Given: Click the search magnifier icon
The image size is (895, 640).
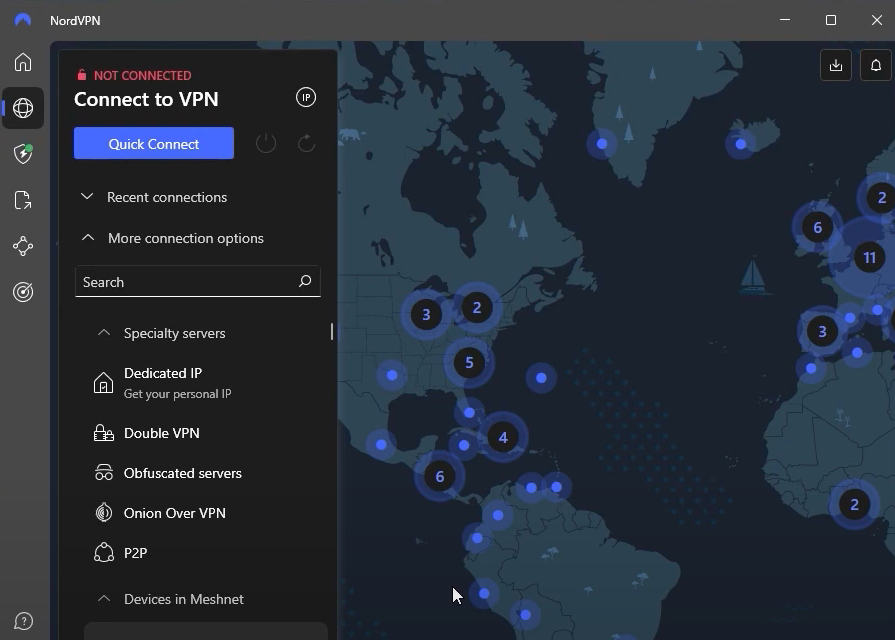Looking at the screenshot, I should 305,281.
